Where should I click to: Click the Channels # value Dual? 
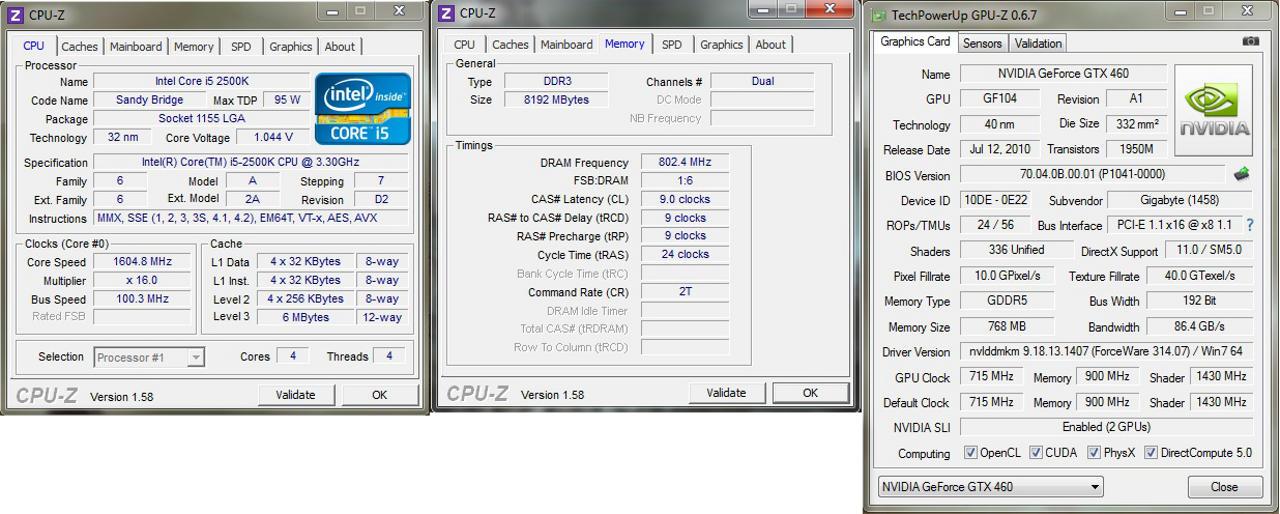pyautogui.click(x=762, y=81)
